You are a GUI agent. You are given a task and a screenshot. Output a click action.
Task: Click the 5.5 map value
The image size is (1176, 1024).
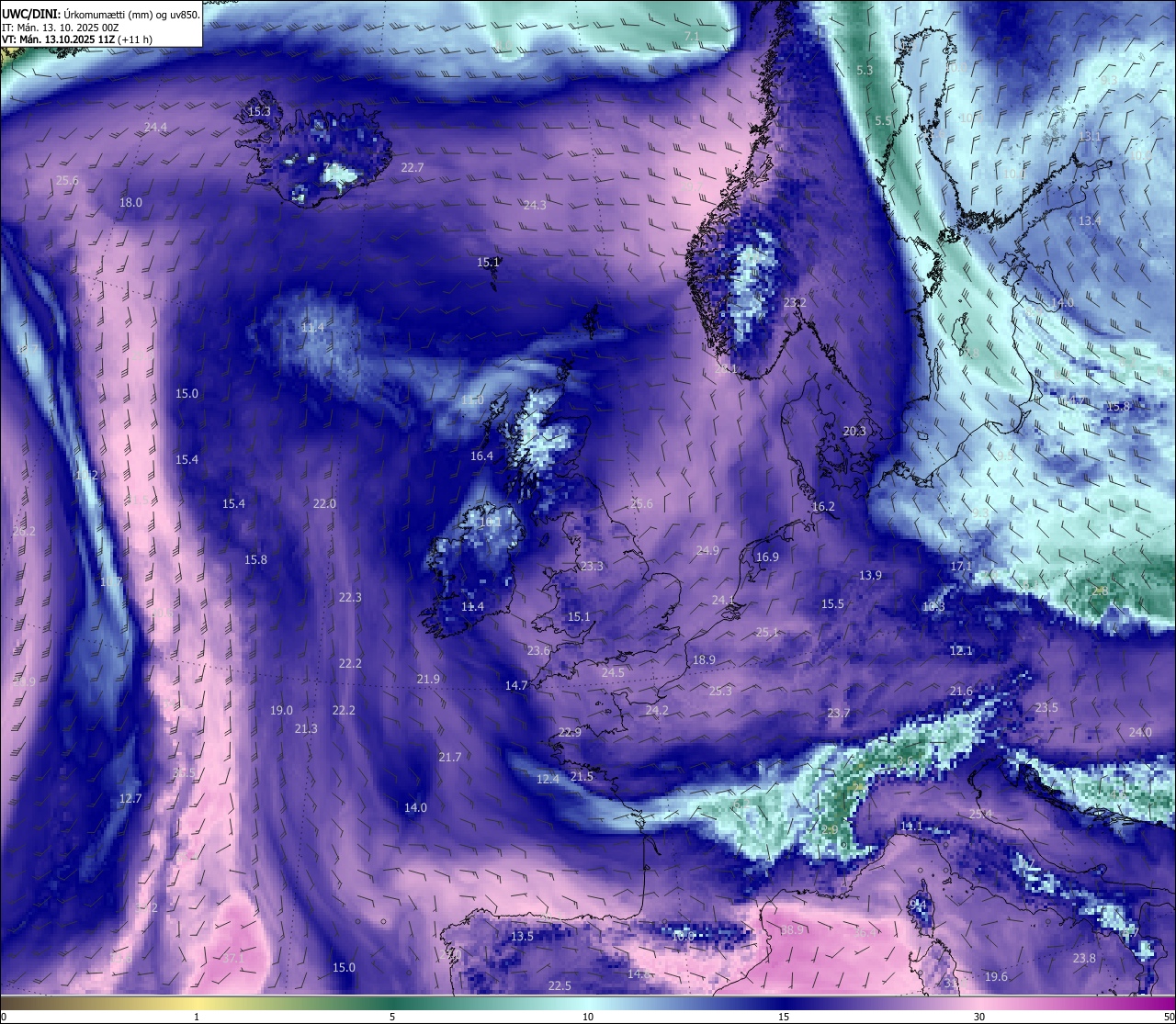pos(883,120)
